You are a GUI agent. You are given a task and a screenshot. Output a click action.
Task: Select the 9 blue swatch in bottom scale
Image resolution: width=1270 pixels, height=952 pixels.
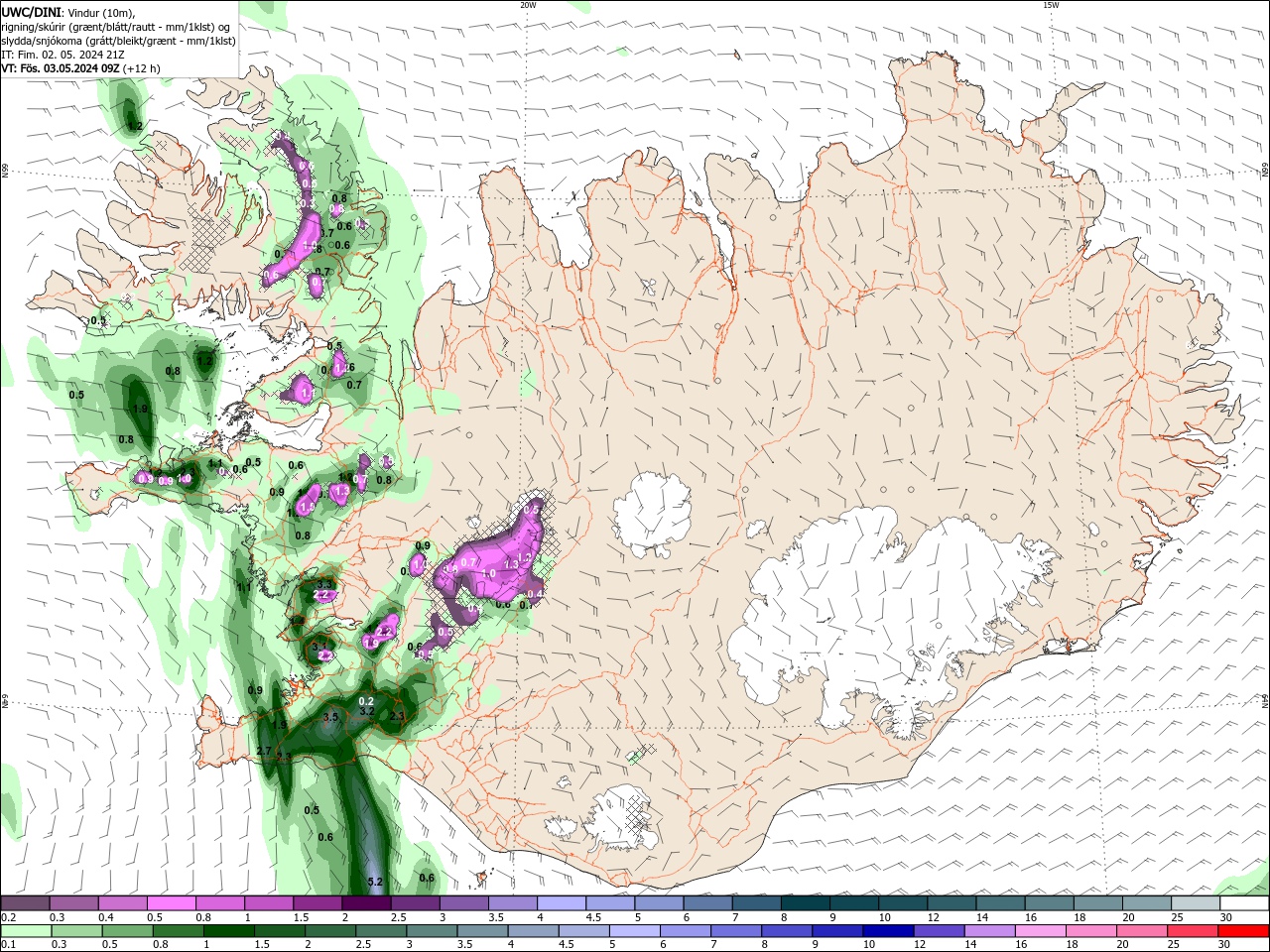(838, 931)
